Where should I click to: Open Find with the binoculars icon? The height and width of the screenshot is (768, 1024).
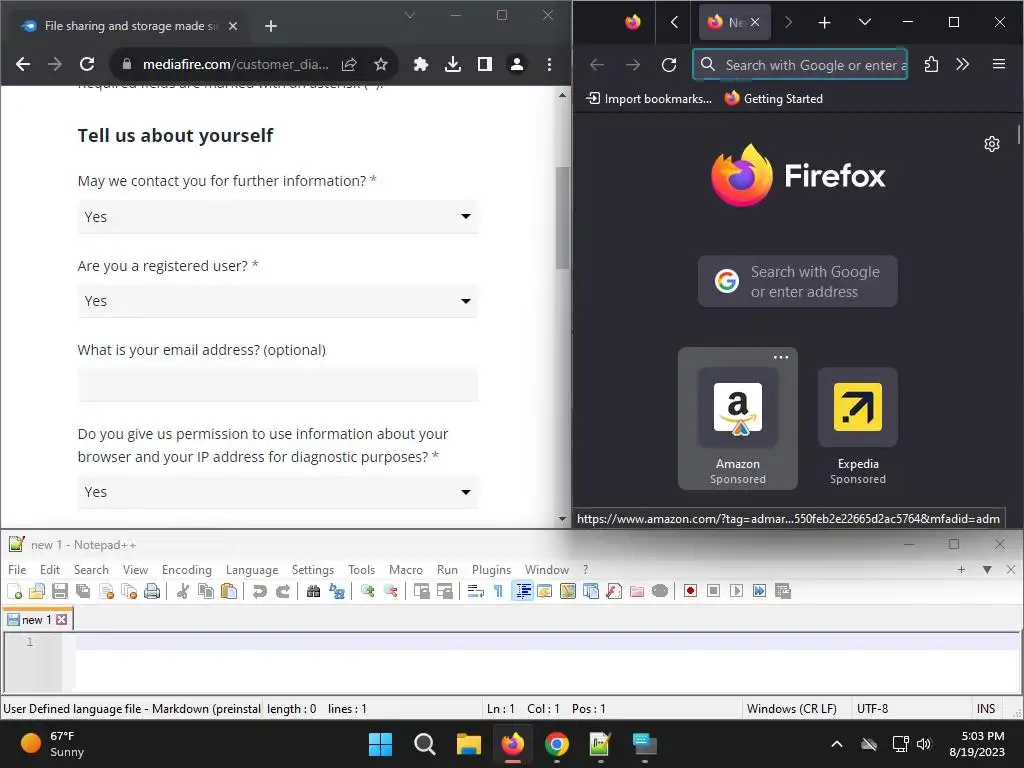click(x=313, y=591)
